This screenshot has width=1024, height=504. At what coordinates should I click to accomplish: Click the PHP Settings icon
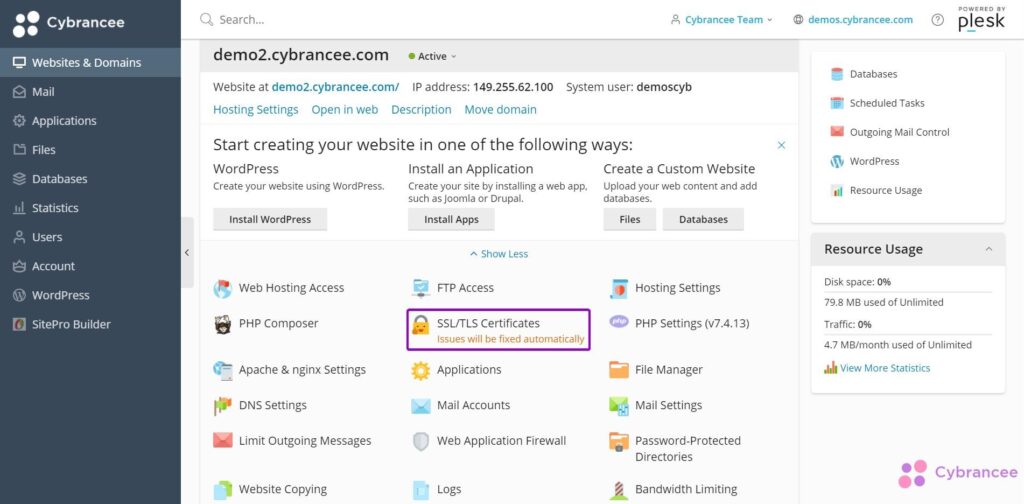pyautogui.click(x=618, y=321)
